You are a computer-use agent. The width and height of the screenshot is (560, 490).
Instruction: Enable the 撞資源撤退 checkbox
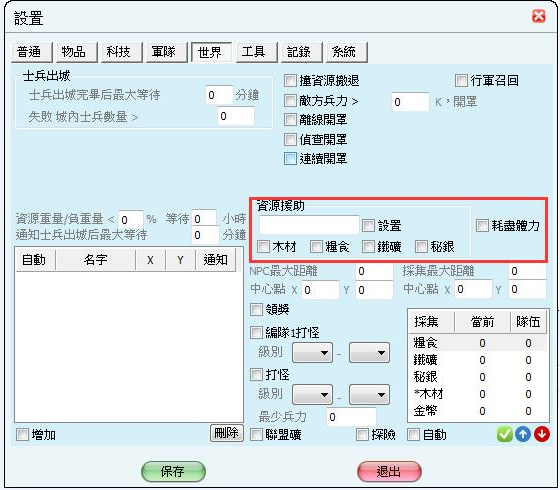pos(290,80)
